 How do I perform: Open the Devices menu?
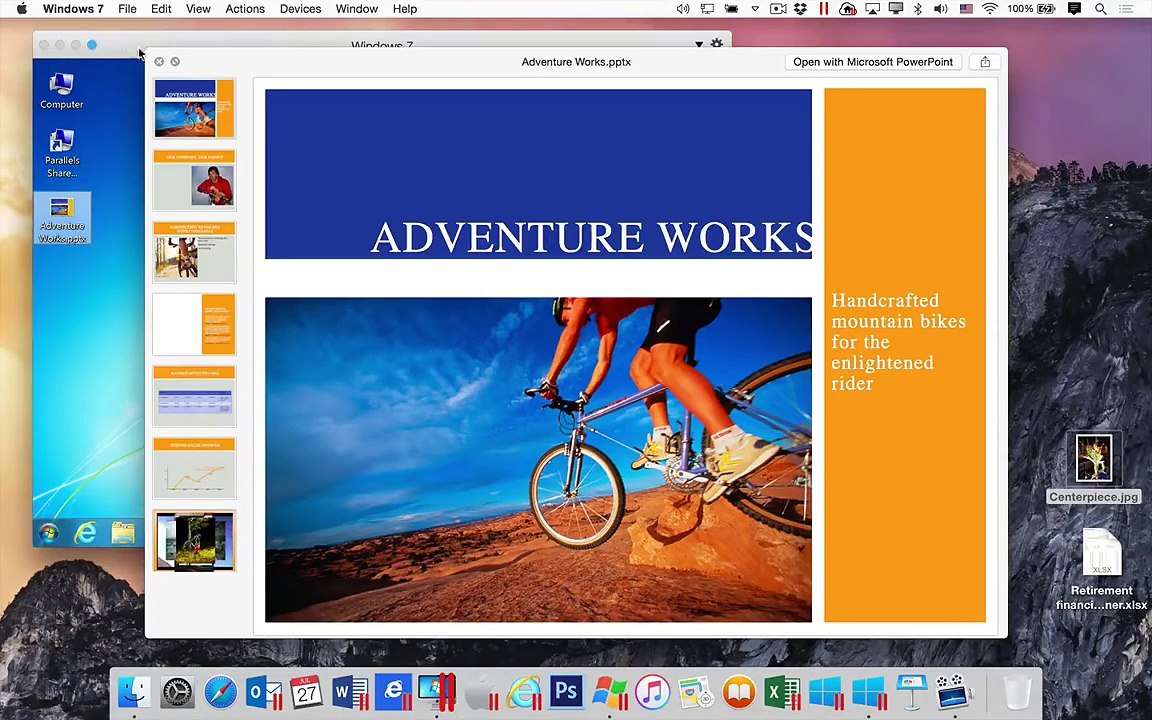tap(300, 9)
